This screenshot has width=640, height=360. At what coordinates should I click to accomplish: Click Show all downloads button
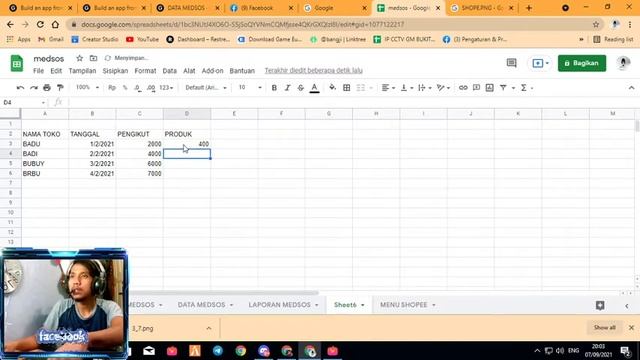tap(604, 328)
